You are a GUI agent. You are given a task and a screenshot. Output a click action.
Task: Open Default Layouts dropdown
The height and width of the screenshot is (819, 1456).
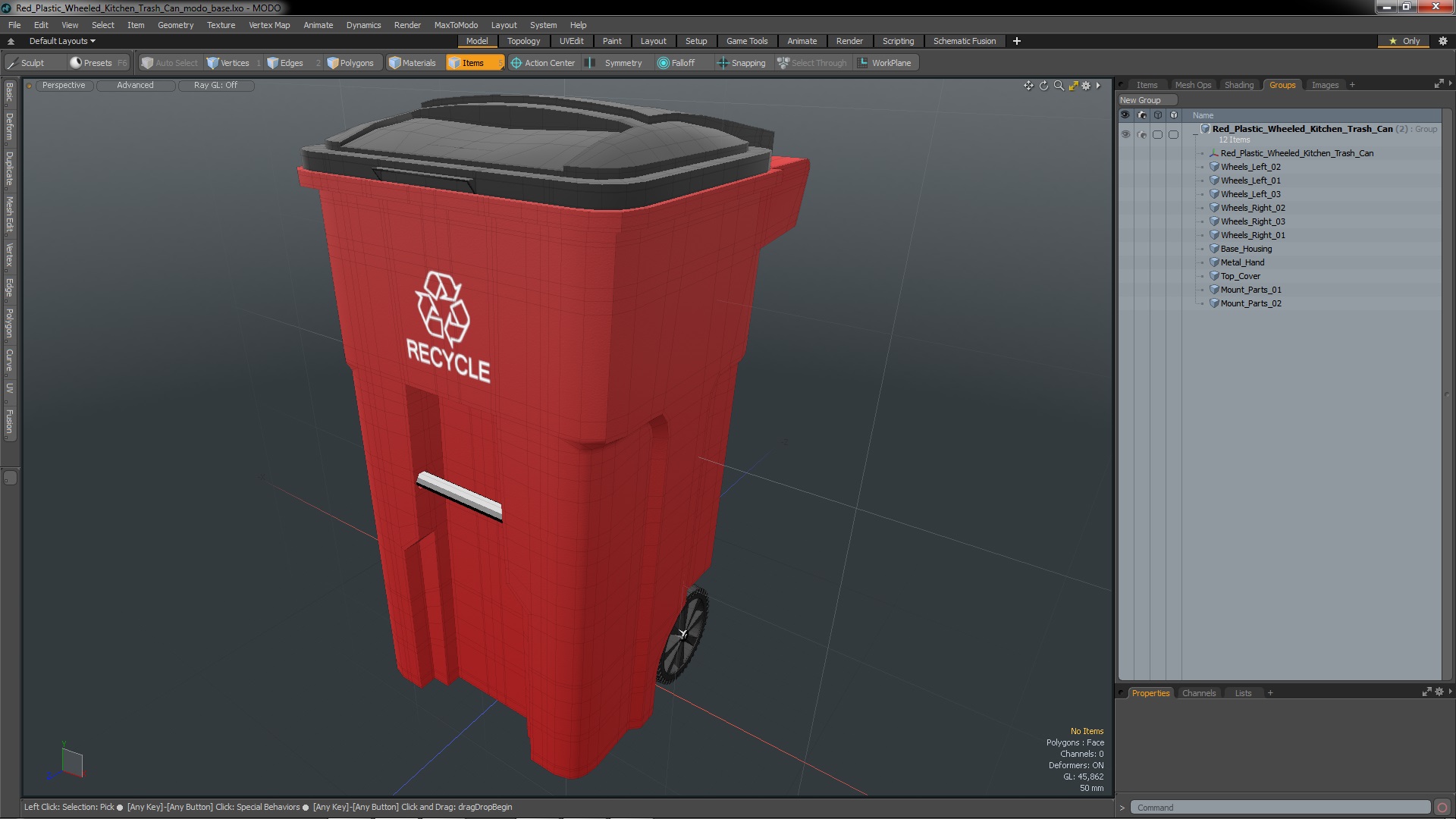pyautogui.click(x=62, y=41)
